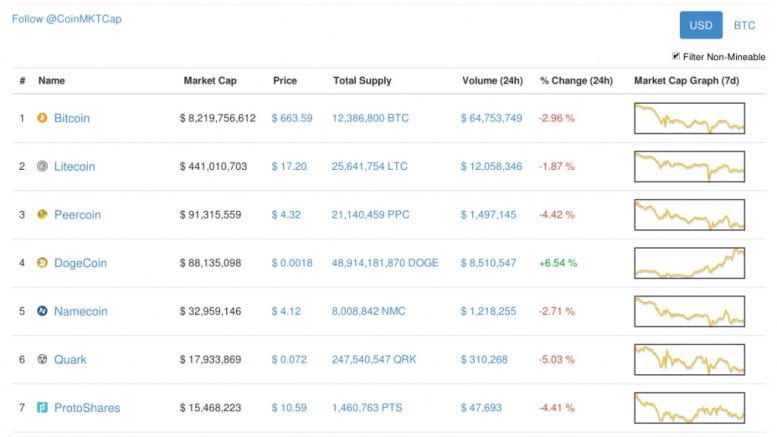The image size is (777, 437).
Task: Switch prices to BTC
Action: coord(744,25)
